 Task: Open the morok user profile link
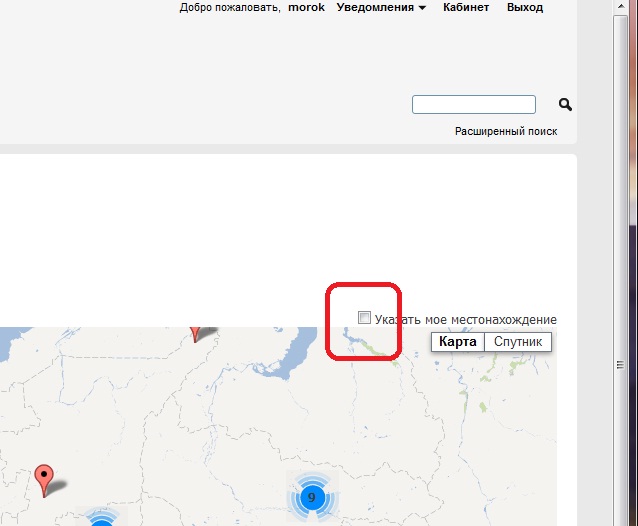(306, 7)
